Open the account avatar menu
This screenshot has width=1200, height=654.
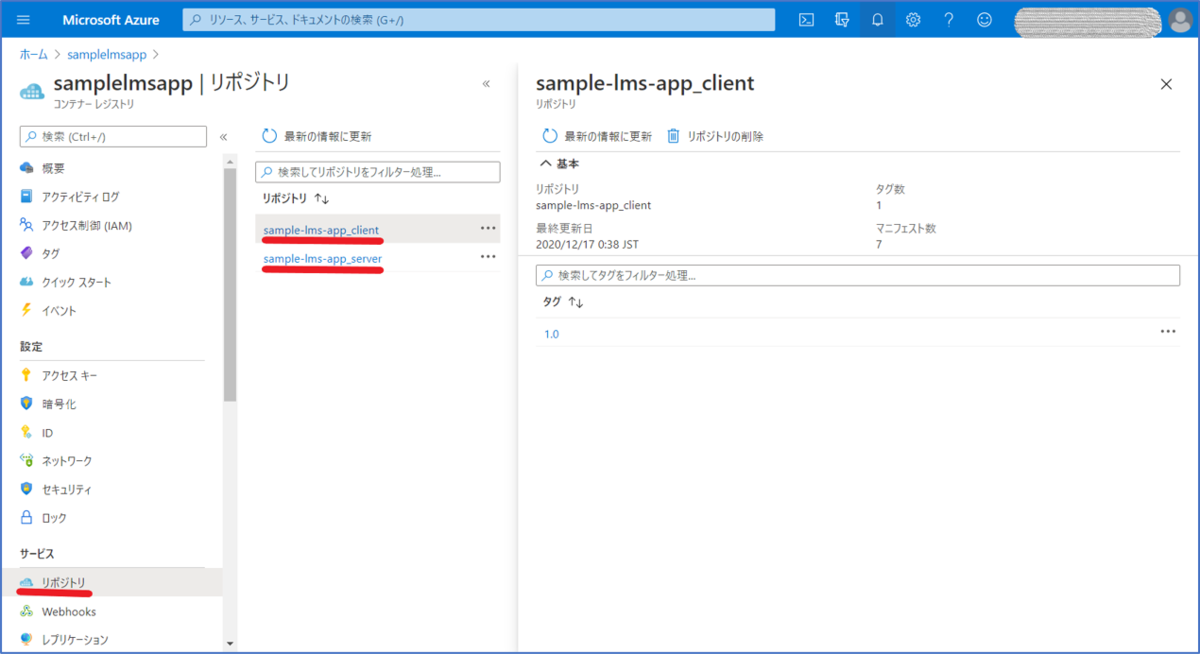pos(1179,20)
